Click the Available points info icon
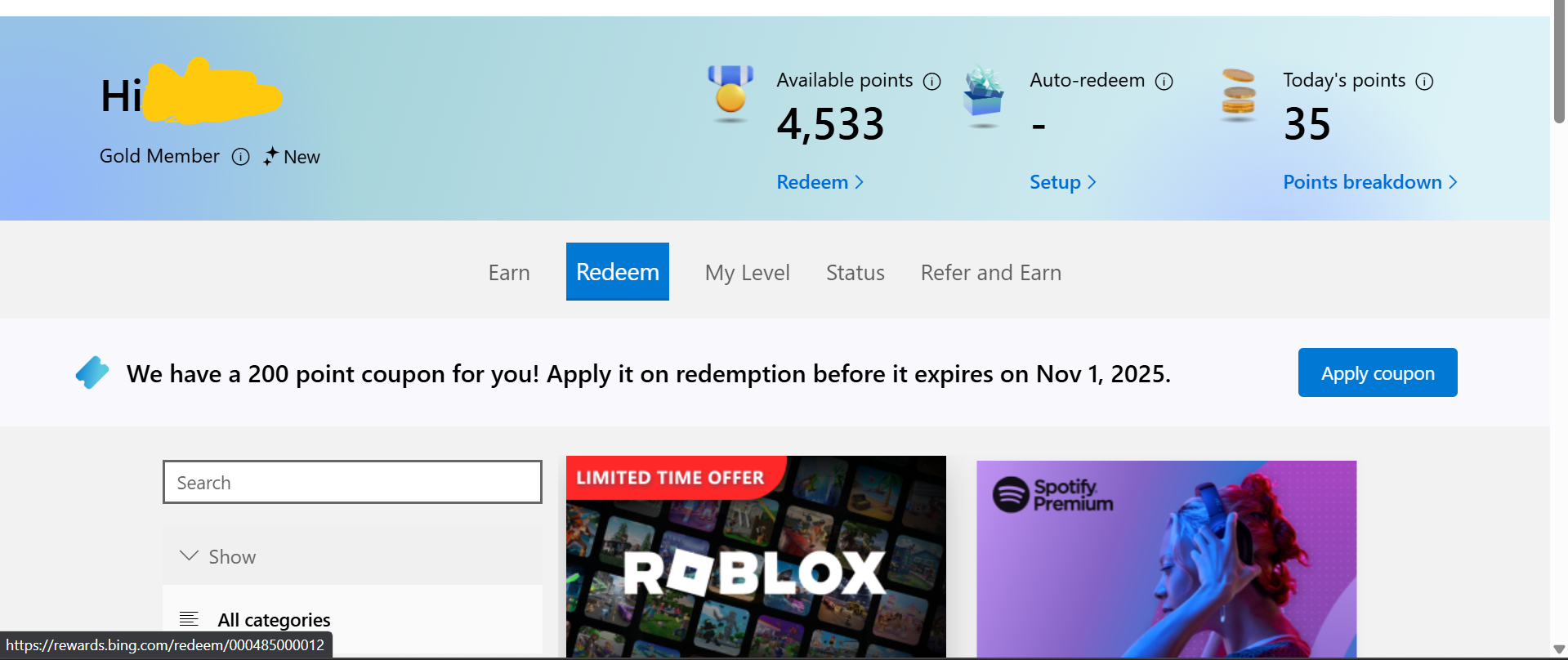The height and width of the screenshot is (660, 1568). point(931,81)
